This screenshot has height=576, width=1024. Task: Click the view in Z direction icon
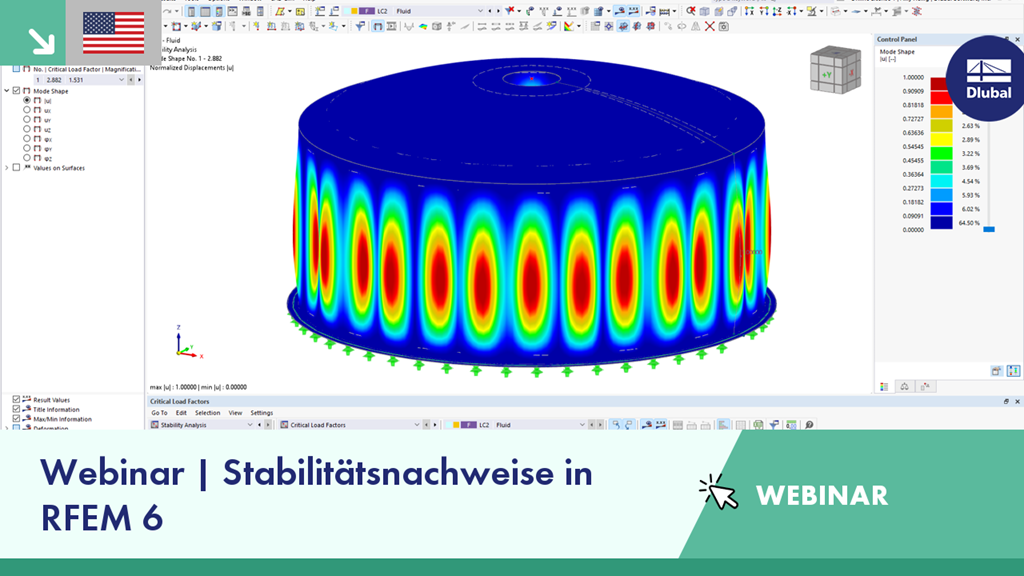pos(777,11)
